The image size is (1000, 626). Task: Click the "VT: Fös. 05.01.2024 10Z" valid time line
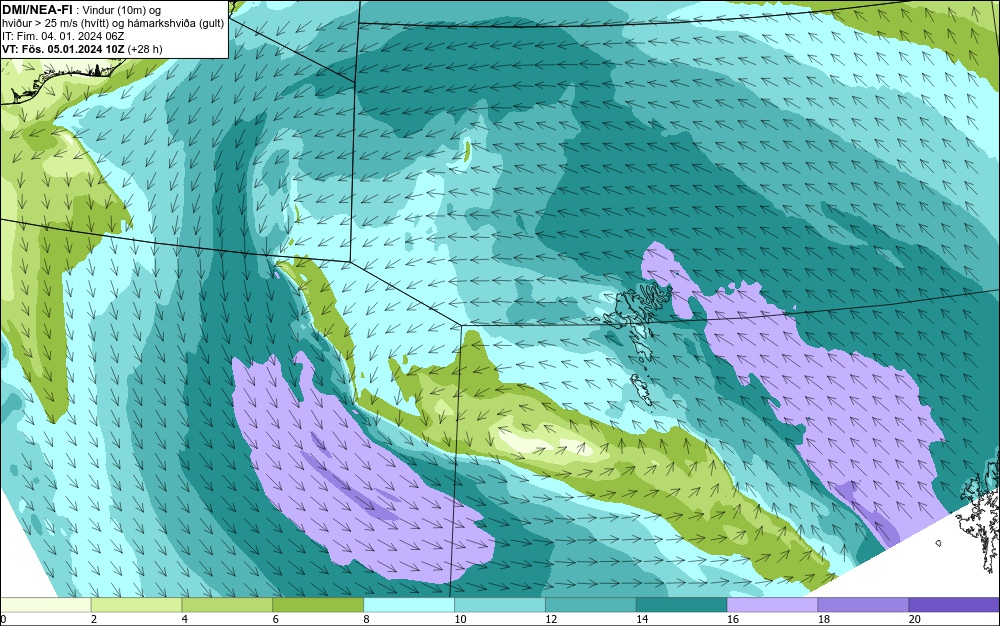[x=63, y=49]
